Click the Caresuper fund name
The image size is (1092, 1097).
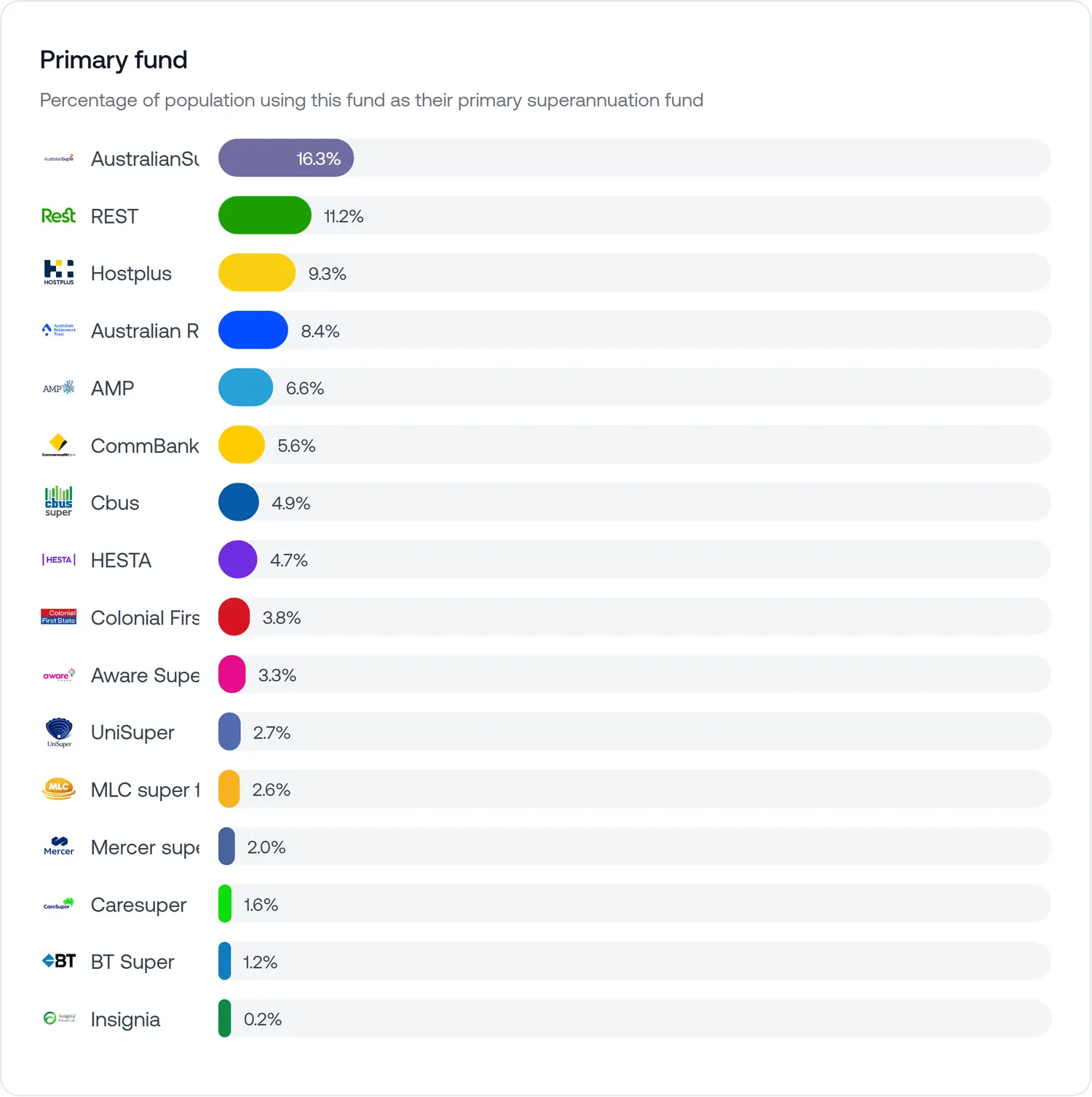(138, 905)
